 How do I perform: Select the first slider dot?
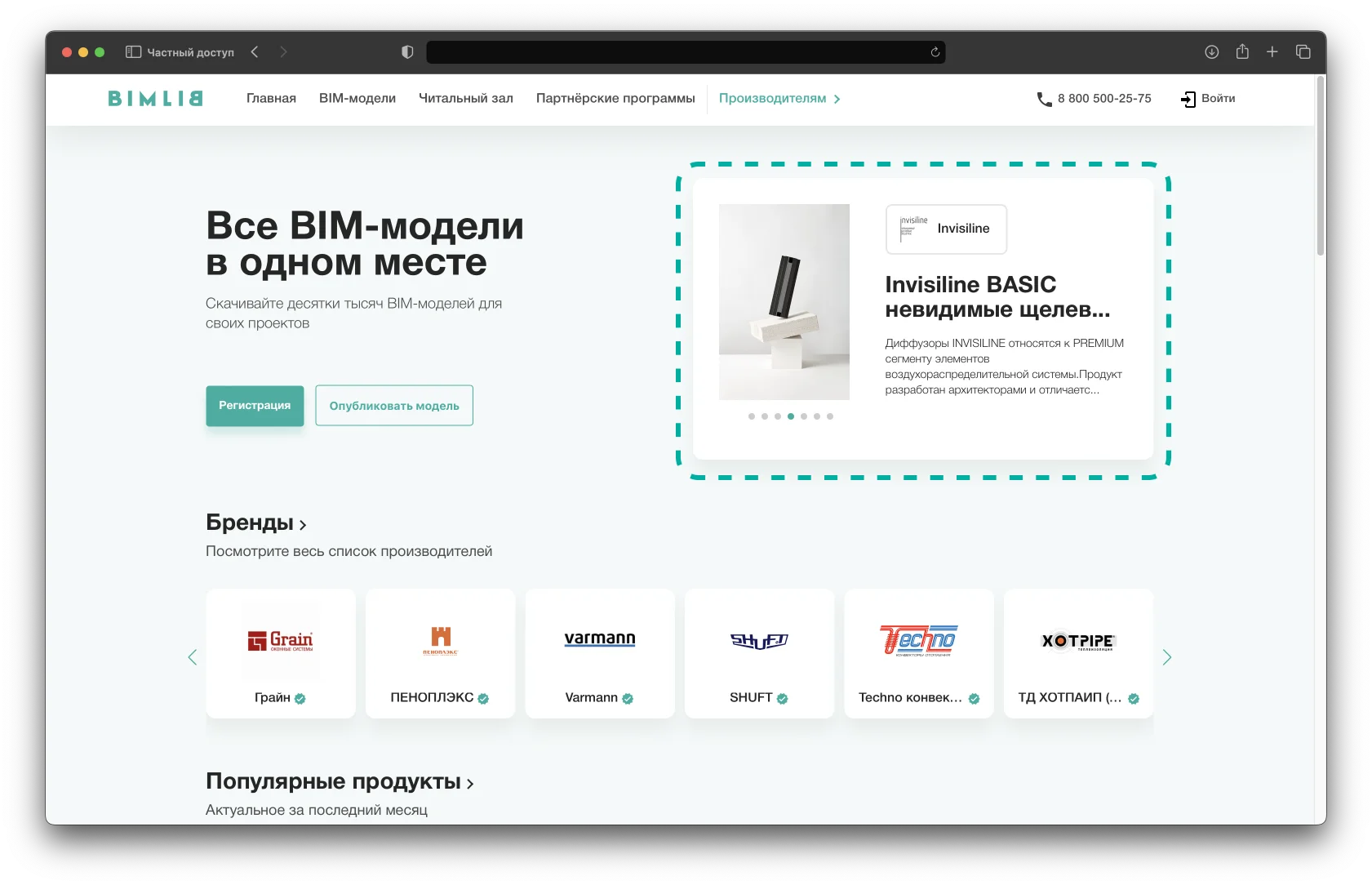point(752,416)
